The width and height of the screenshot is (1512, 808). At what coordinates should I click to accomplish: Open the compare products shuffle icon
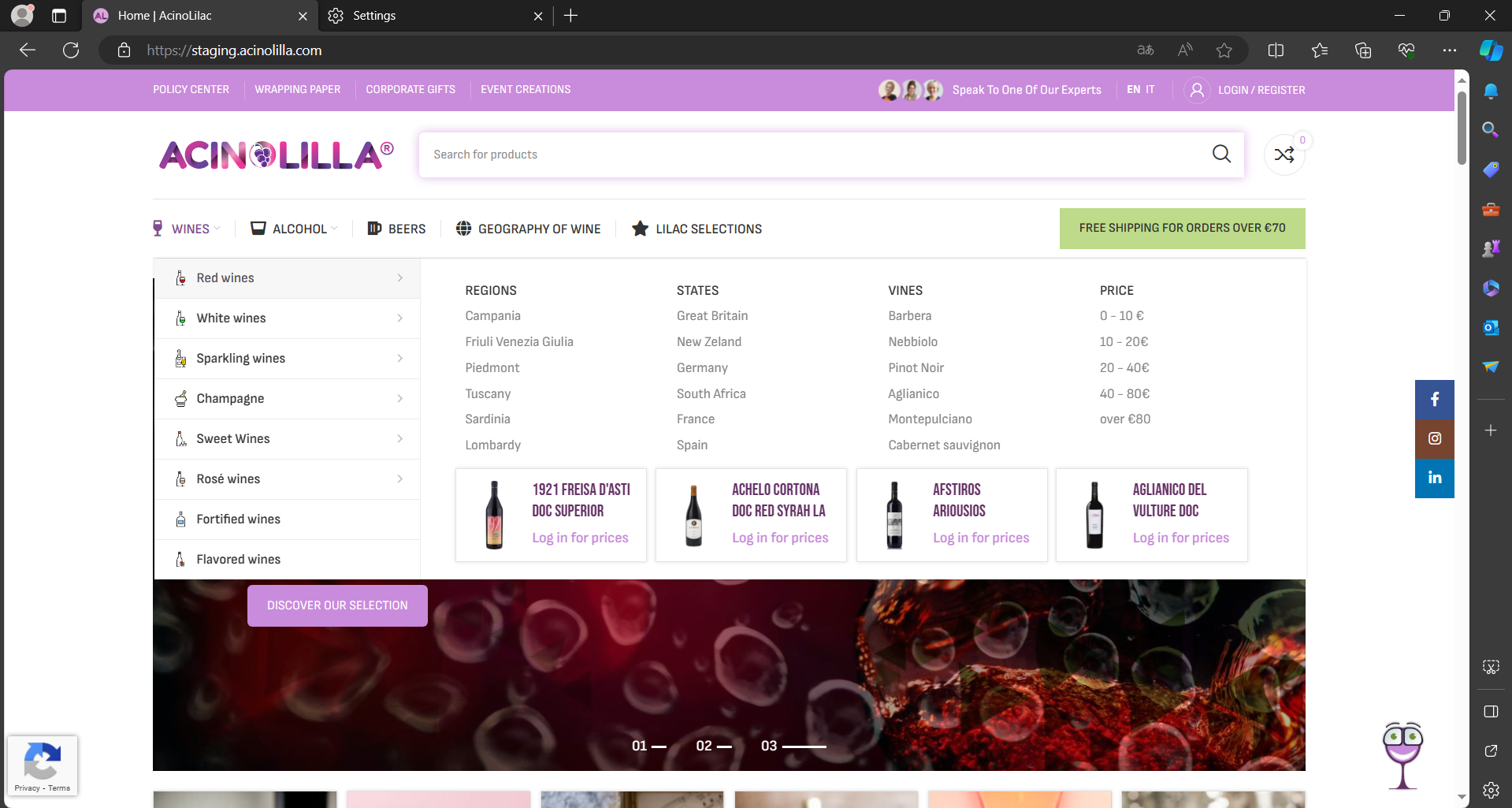click(1284, 155)
